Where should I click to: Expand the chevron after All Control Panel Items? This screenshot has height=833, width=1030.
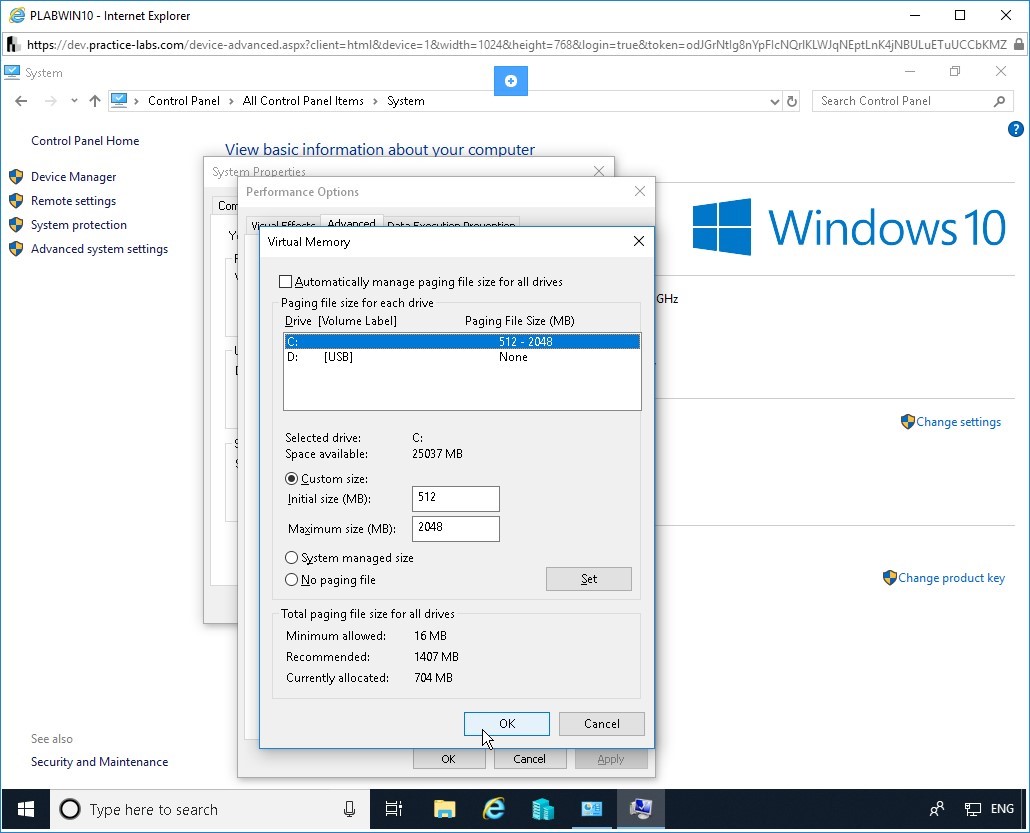(375, 101)
